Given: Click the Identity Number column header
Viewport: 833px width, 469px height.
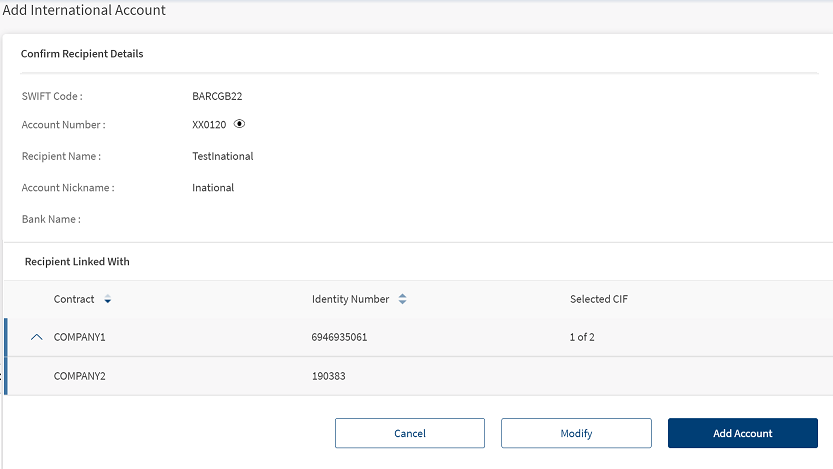Looking at the screenshot, I should pos(351,299).
